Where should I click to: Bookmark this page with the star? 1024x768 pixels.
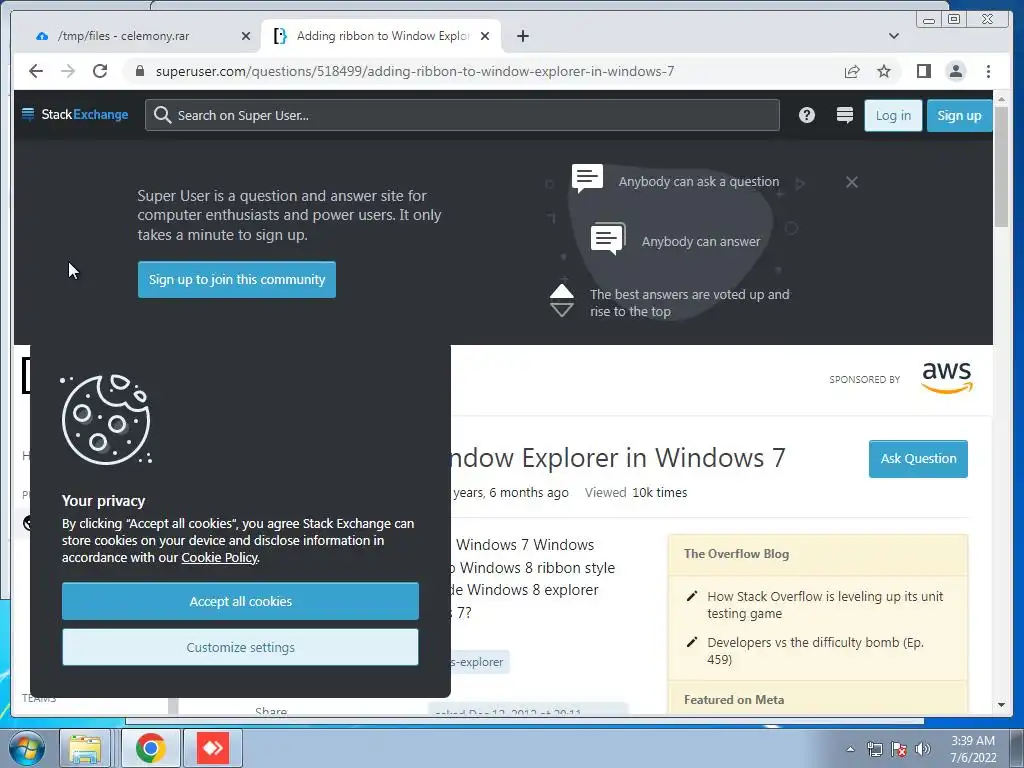pos(884,71)
